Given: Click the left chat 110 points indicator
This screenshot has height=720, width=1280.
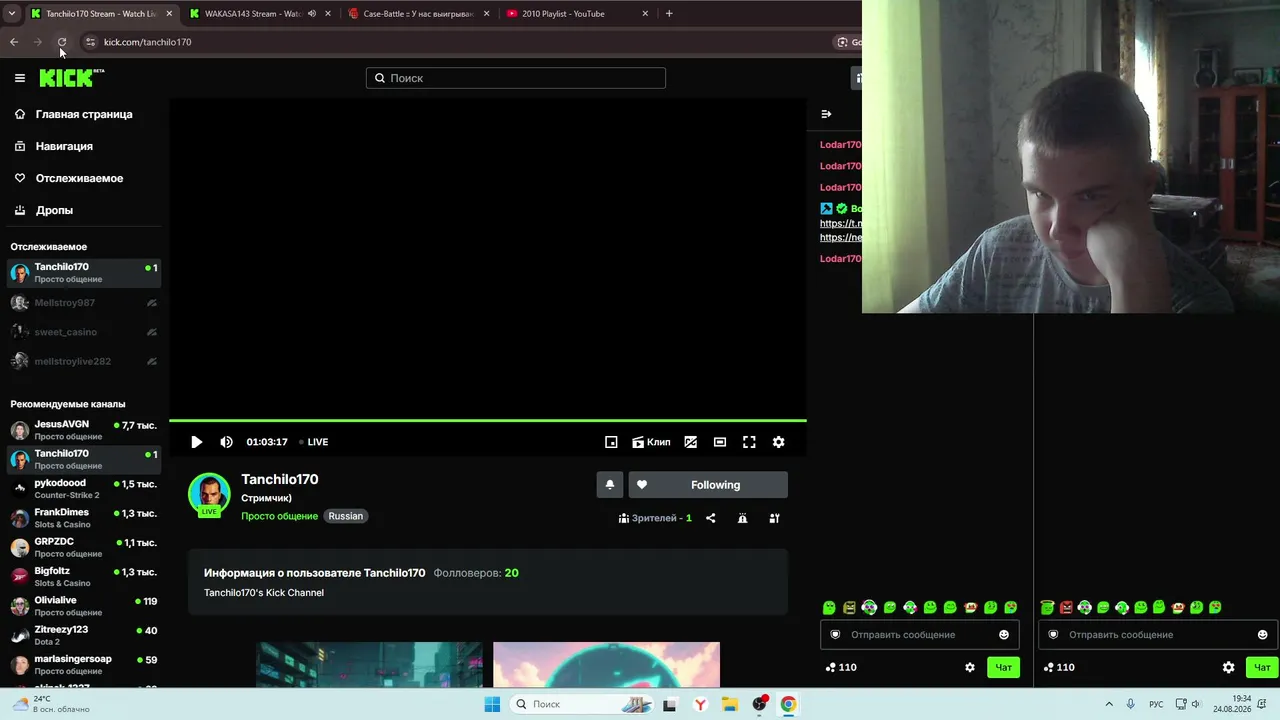Looking at the screenshot, I should click(841, 667).
